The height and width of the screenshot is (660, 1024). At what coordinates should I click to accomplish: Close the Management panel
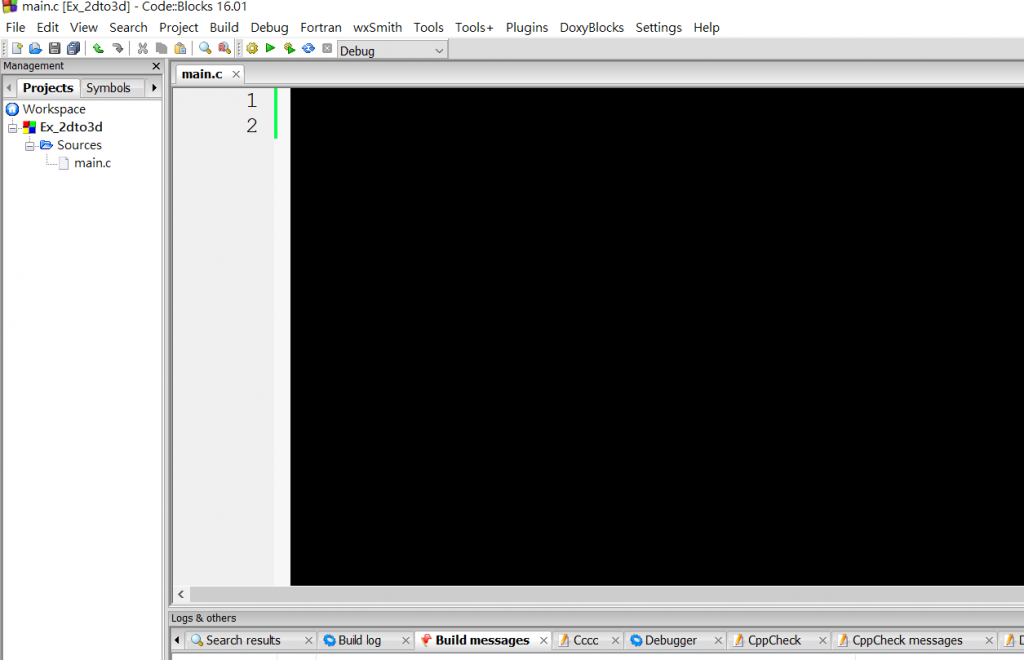pos(156,66)
